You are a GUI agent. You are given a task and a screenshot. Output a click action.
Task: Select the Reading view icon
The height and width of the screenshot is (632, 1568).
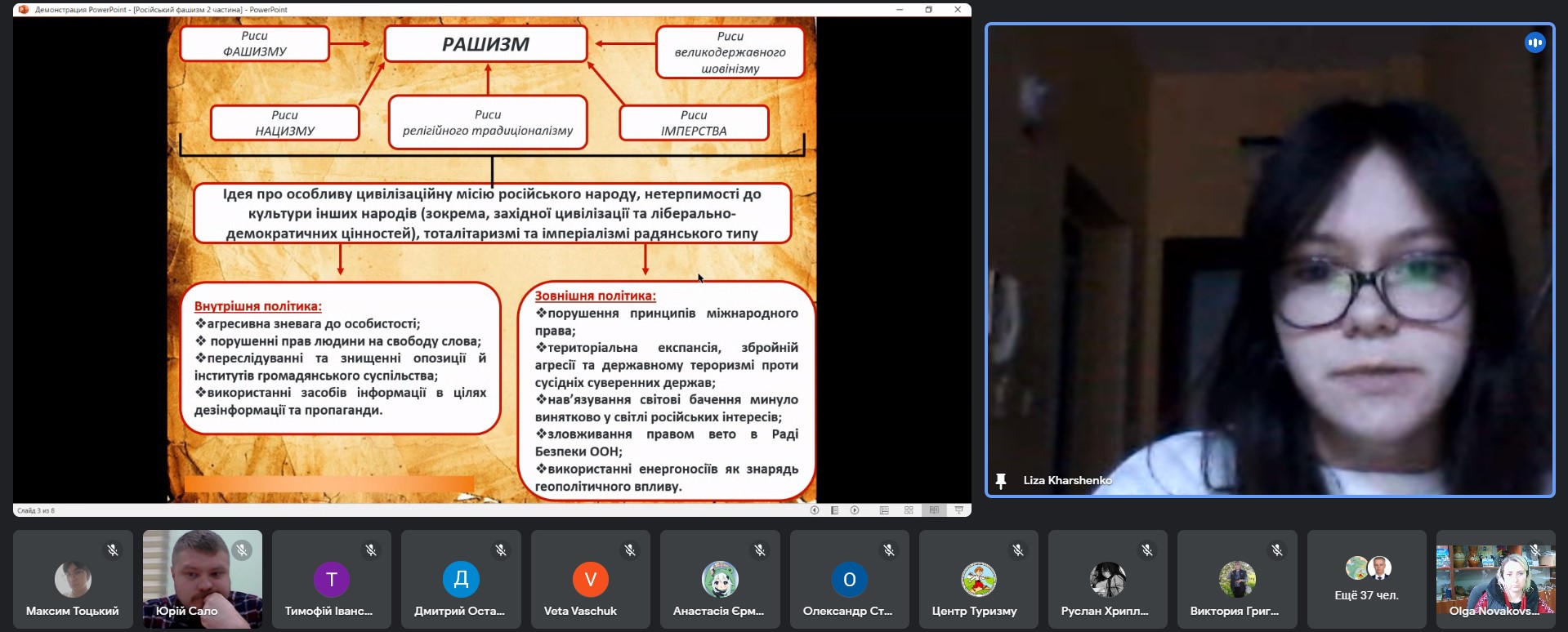click(x=934, y=510)
